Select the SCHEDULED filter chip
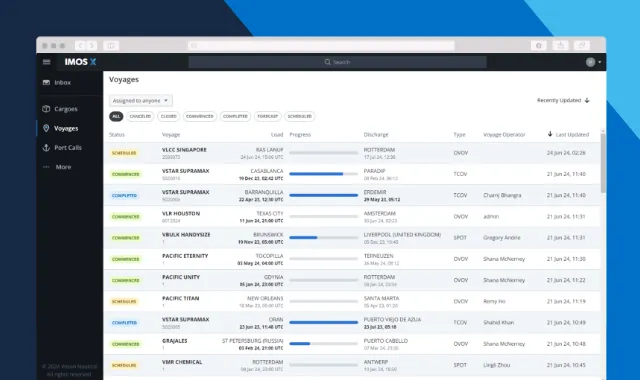This screenshot has width=640, height=380. (300, 116)
